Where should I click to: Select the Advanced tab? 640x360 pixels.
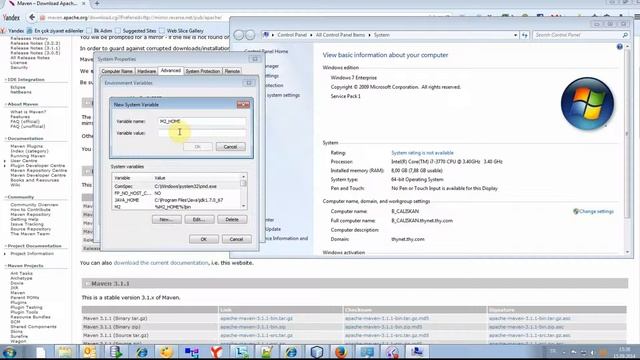click(x=171, y=71)
